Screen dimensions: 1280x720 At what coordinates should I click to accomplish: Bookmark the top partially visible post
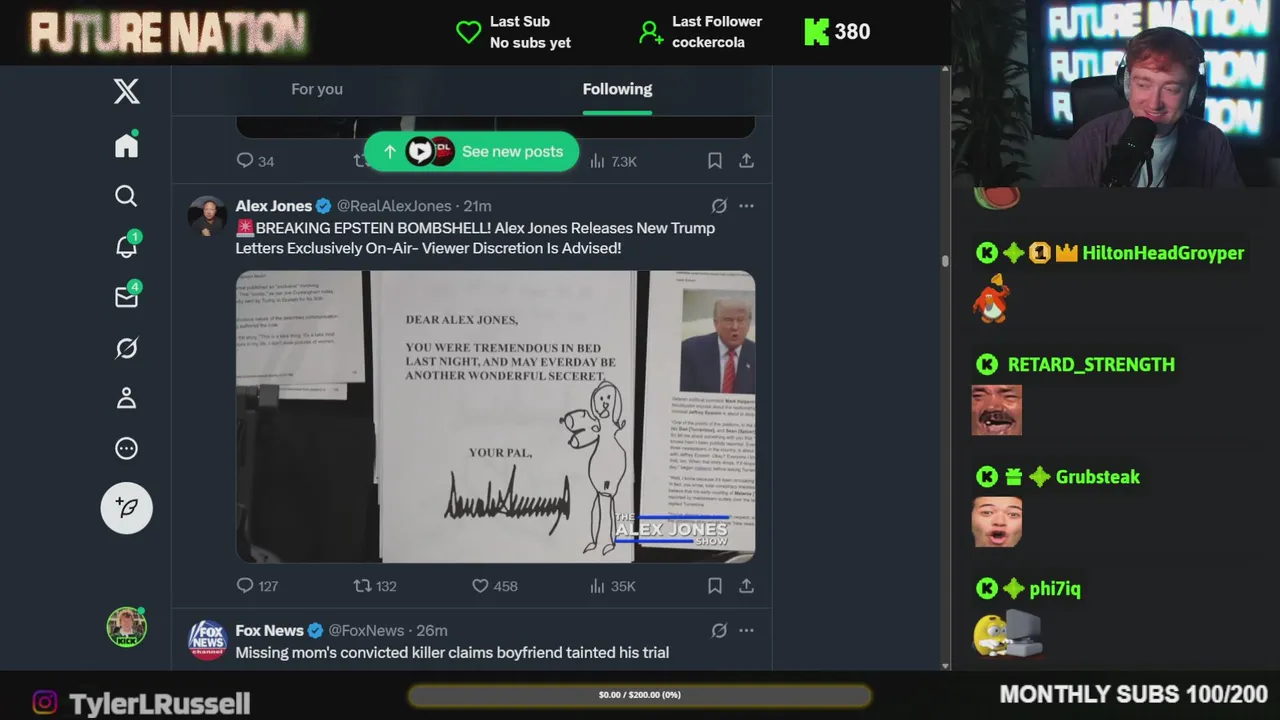tap(715, 161)
